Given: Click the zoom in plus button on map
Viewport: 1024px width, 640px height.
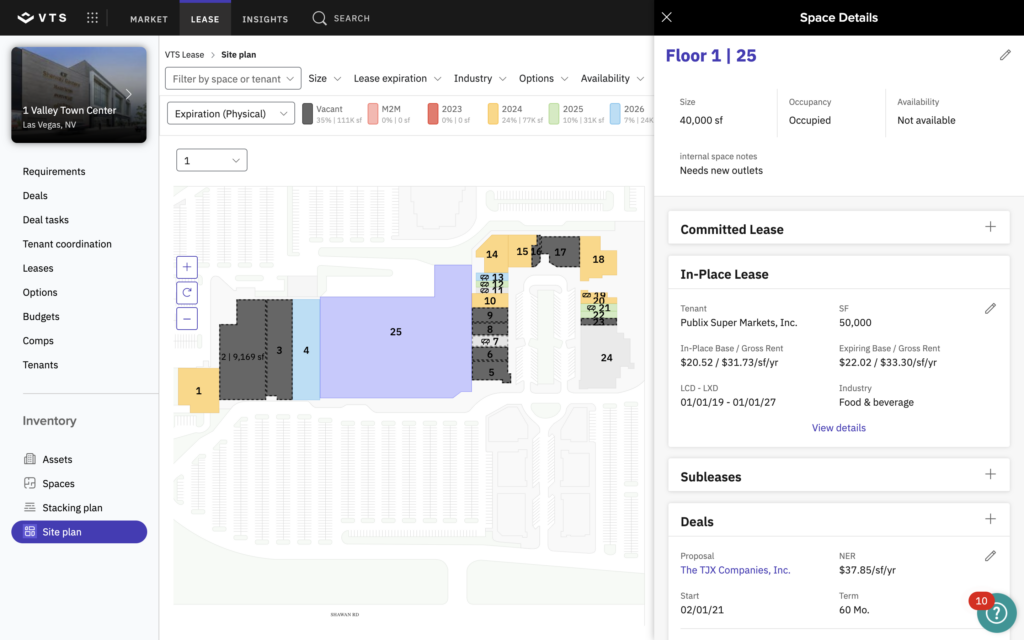Looking at the screenshot, I should coord(187,267).
